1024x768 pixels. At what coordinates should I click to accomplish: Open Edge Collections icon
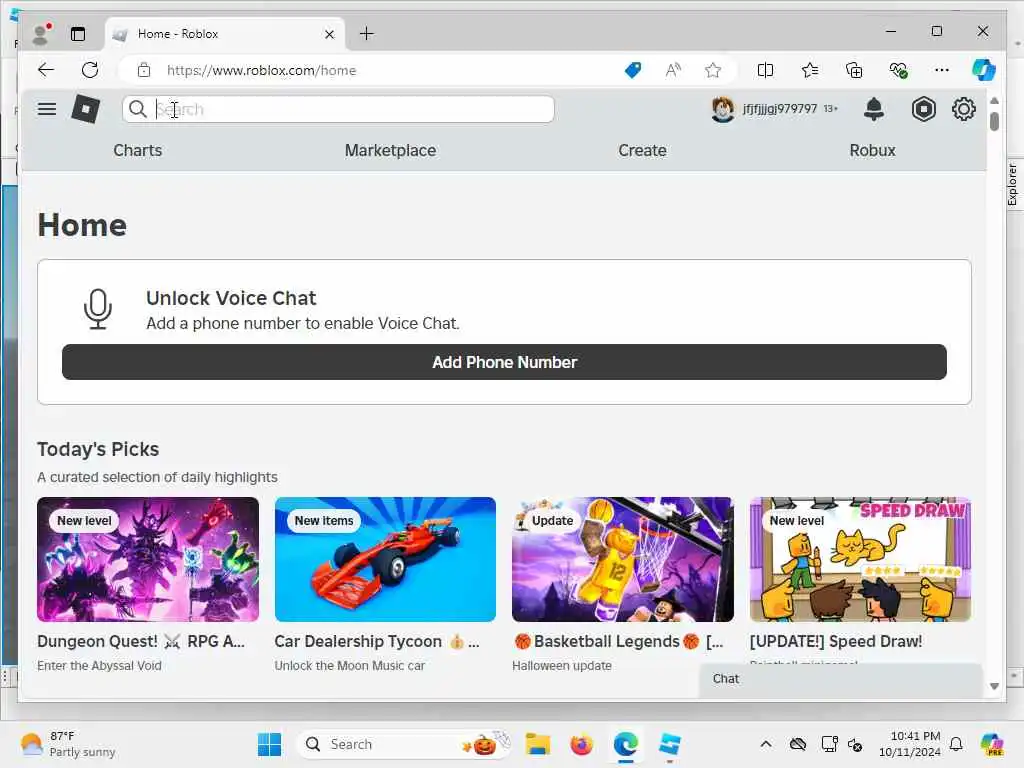click(854, 70)
